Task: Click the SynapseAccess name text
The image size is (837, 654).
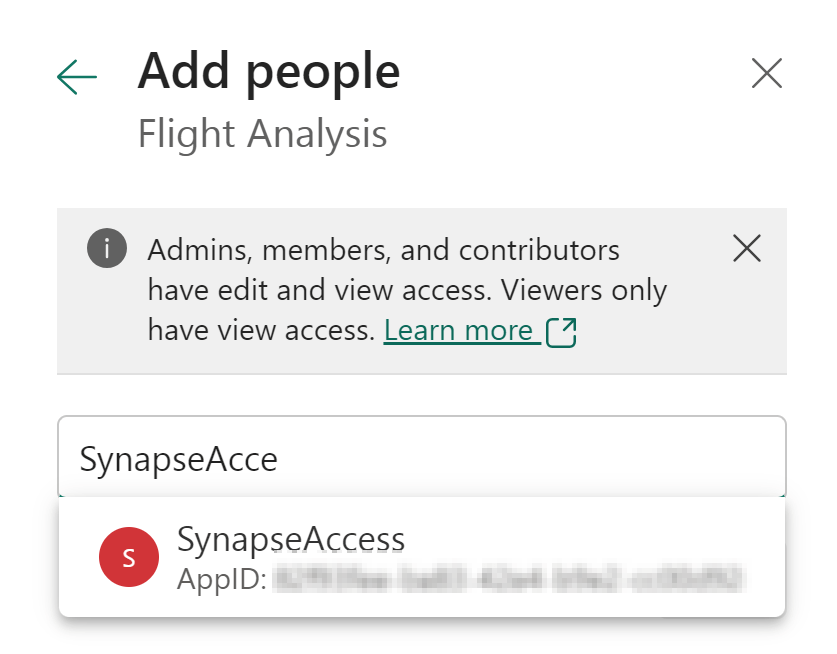Action: (x=290, y=539)
